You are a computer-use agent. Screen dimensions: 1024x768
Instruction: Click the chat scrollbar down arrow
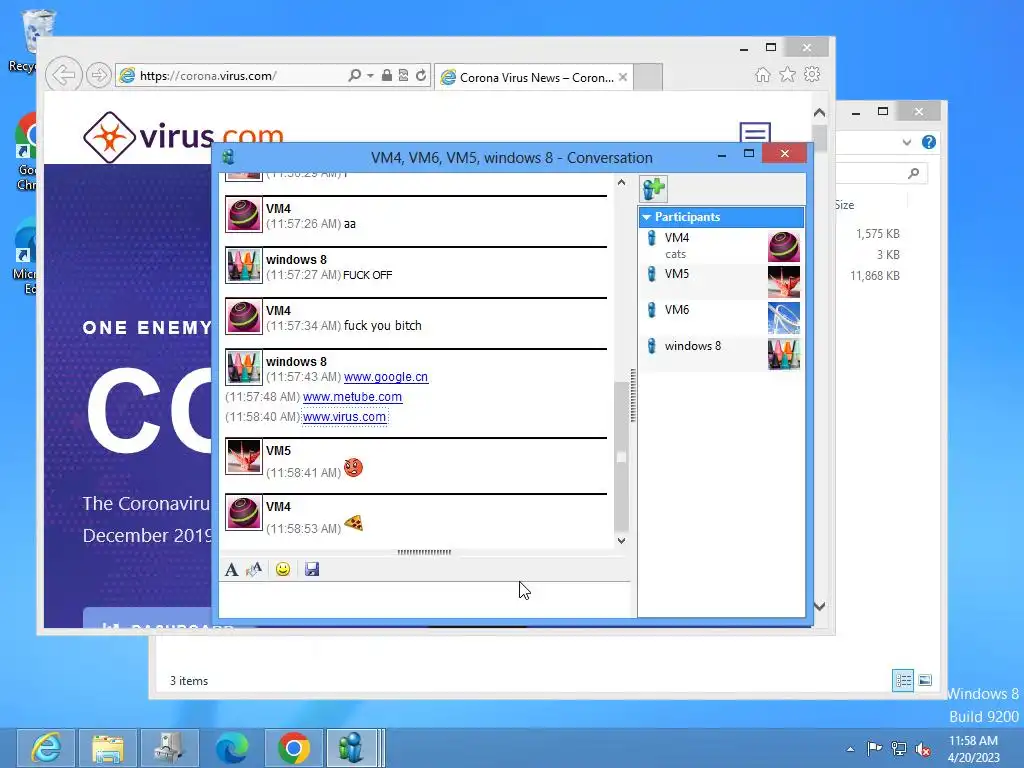(x=621, y=541)
